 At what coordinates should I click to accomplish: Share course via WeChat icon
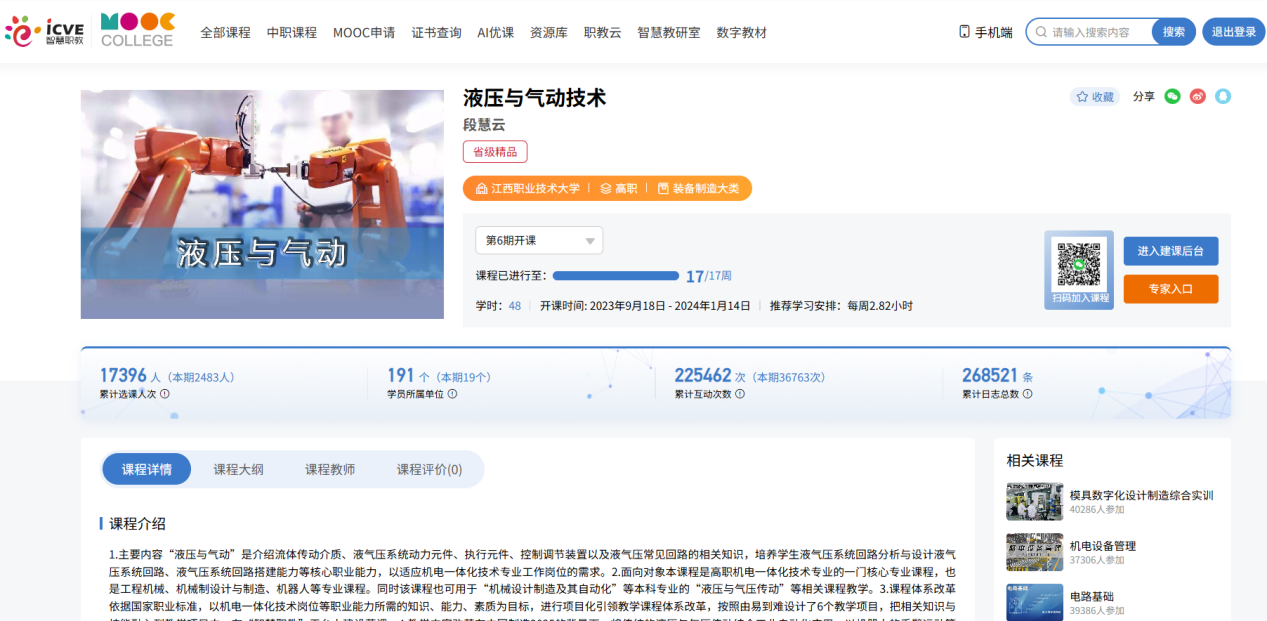[x=1172, y=97]
